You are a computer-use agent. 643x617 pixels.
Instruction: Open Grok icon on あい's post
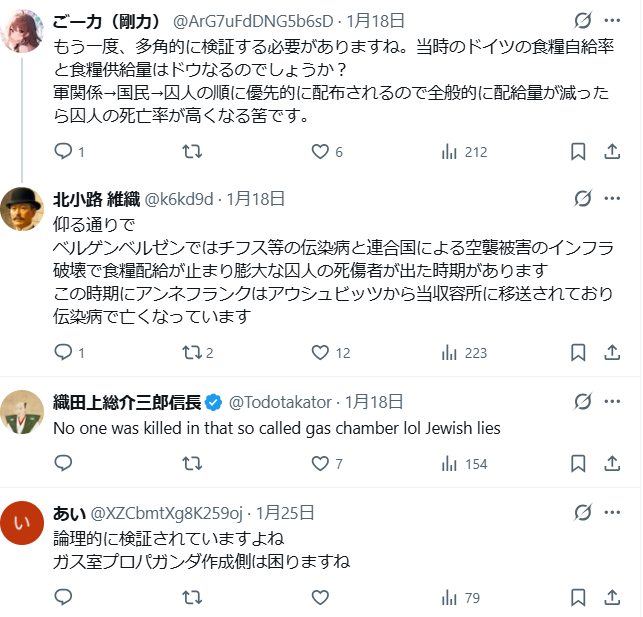tap(583, 513)
